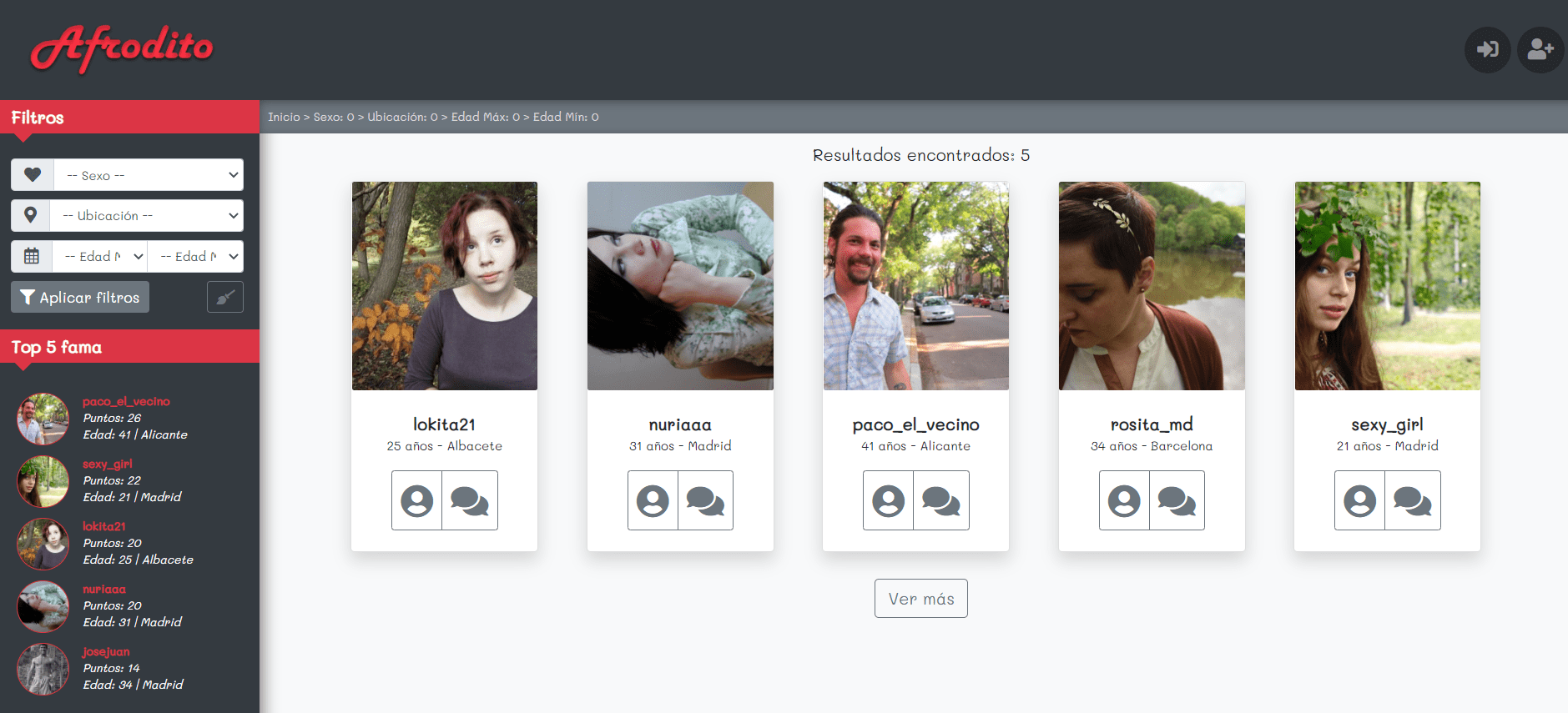Image resolution: width=1568 pixels, height=713 pixels.
Task: Click 'Edad Máx: 0' in the breadcrumb
Action: pyautogui.click(x=486, y=117)
